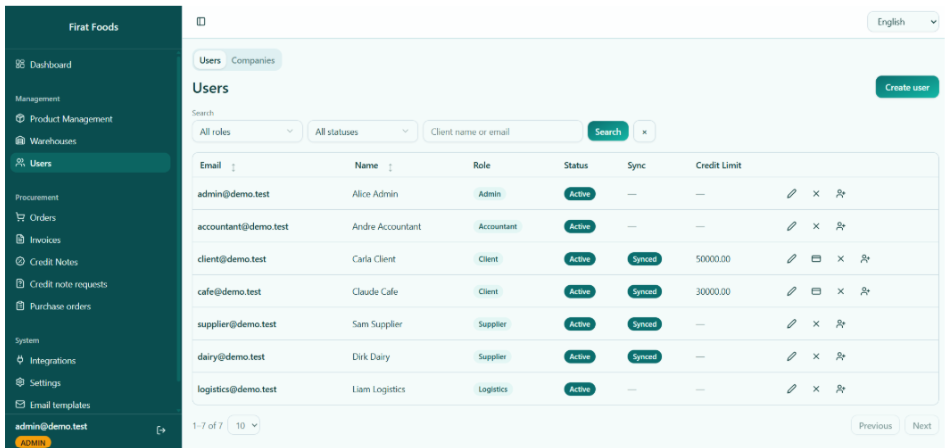Toggle the sidebar collapse icon

click(201, 22)
